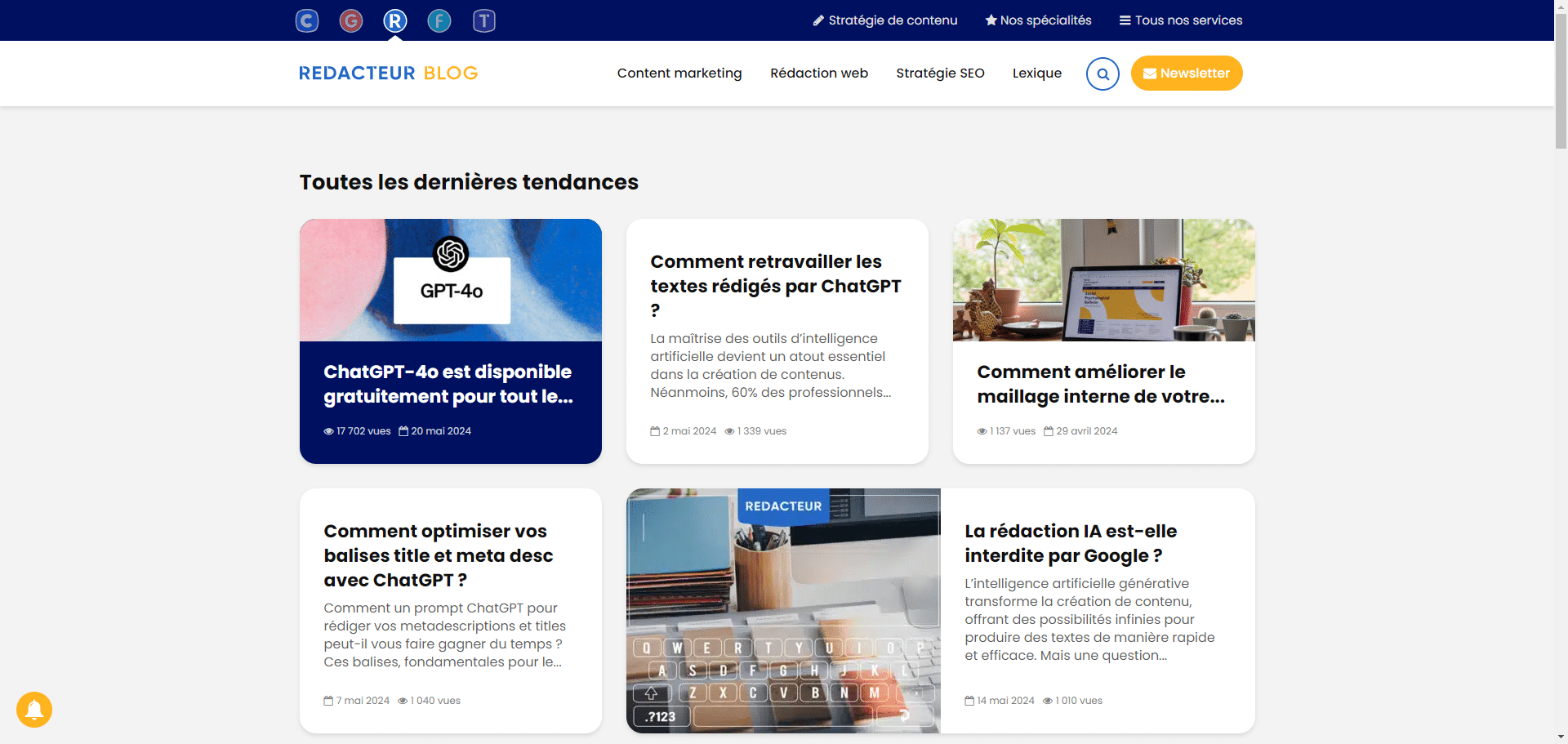Screen dimensions: 1568x744
Task: Open the orange "G" Graphiste network icon
Action: click(x=350, y=20)
